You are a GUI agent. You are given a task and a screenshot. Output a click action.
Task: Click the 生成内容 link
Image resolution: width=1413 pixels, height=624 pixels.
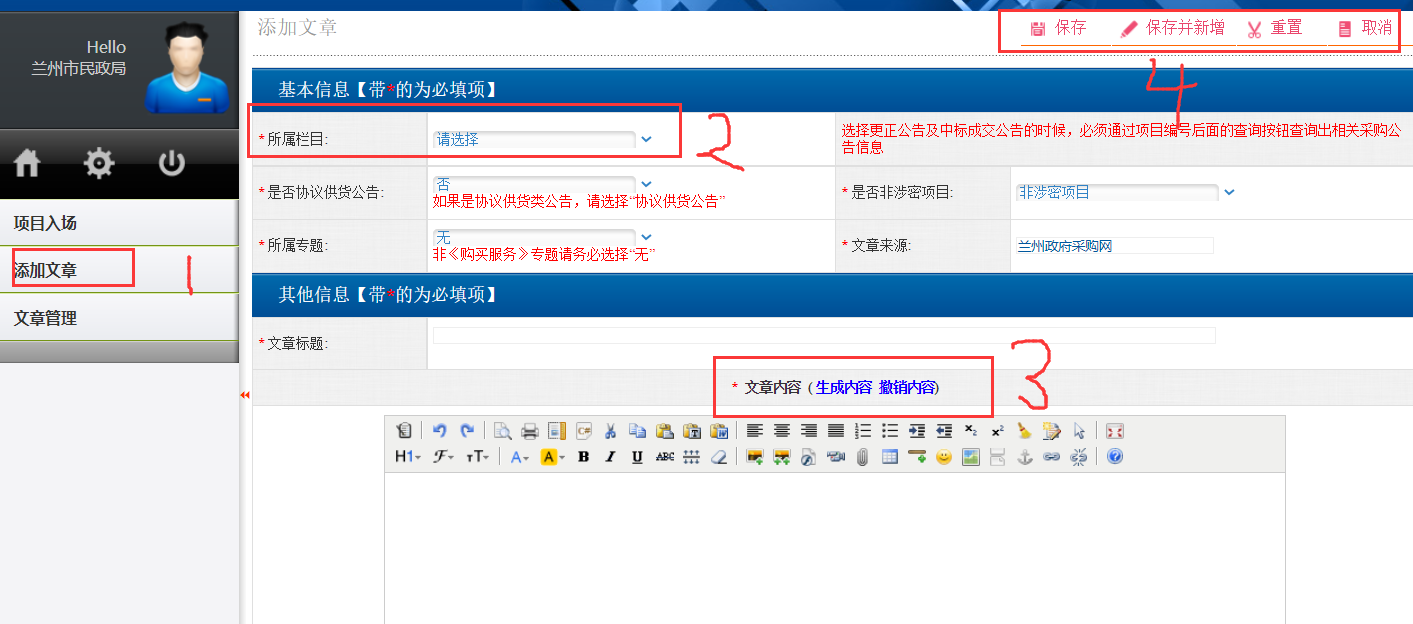(844, 388)
